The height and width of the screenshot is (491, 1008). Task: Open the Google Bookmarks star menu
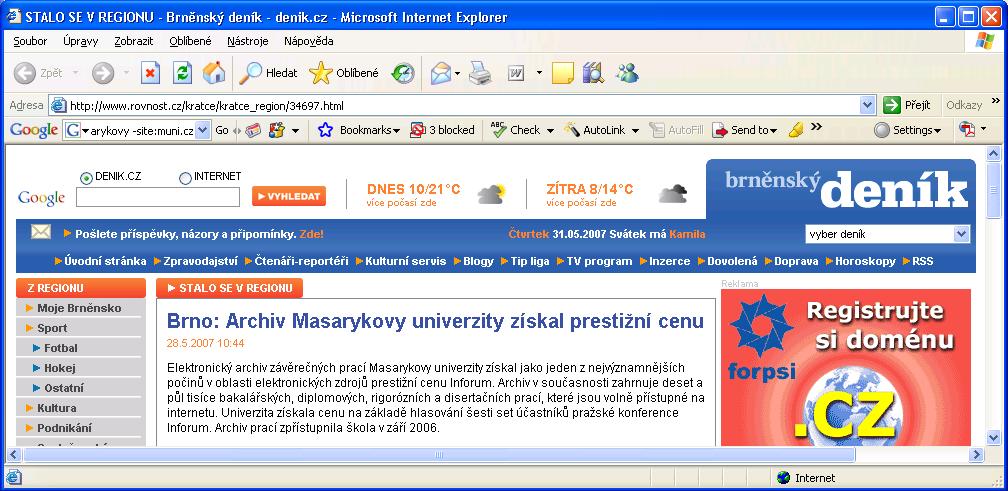tap(359, 130)
